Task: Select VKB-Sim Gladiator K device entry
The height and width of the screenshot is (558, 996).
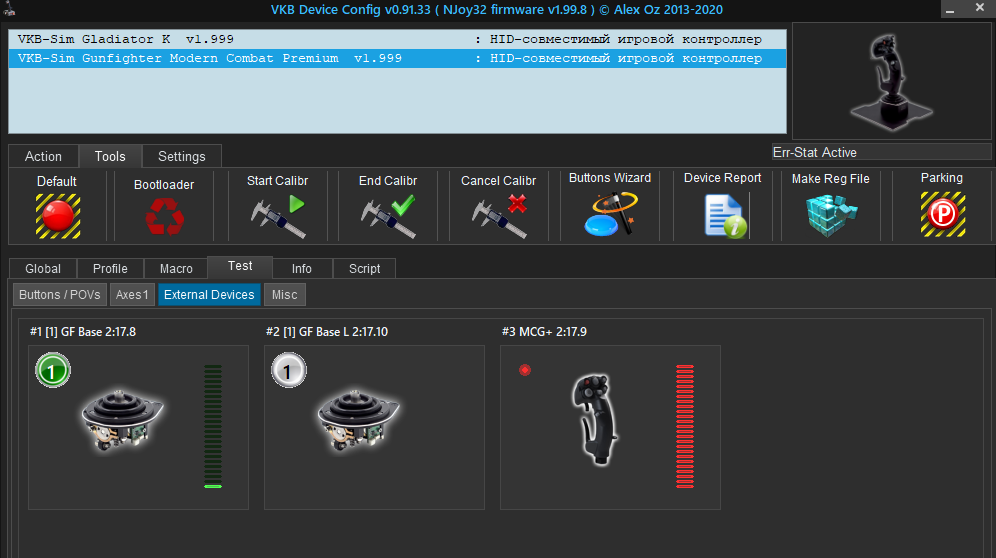Action: (x=398, y=39)
